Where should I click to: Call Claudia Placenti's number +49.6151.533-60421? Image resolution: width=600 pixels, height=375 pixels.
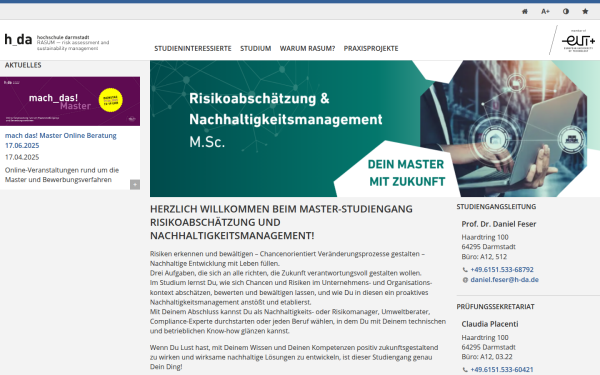(502, 370)
